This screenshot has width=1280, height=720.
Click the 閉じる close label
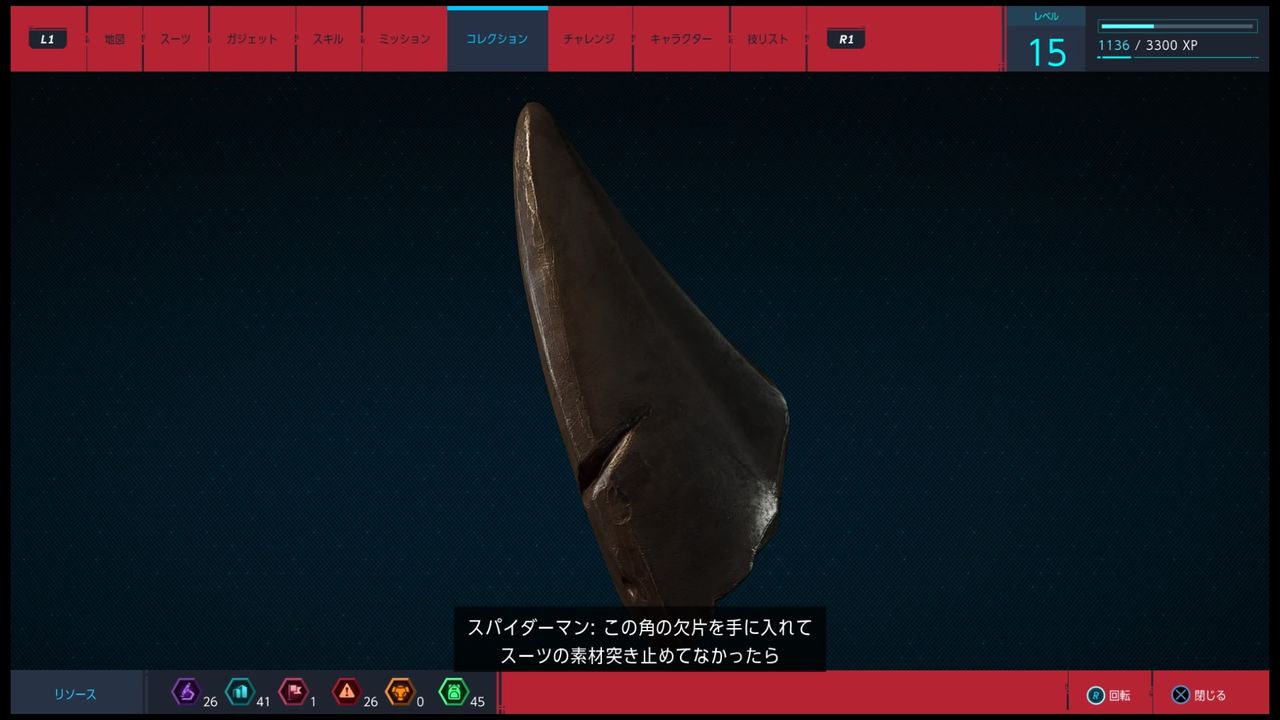coord(1210,695)
